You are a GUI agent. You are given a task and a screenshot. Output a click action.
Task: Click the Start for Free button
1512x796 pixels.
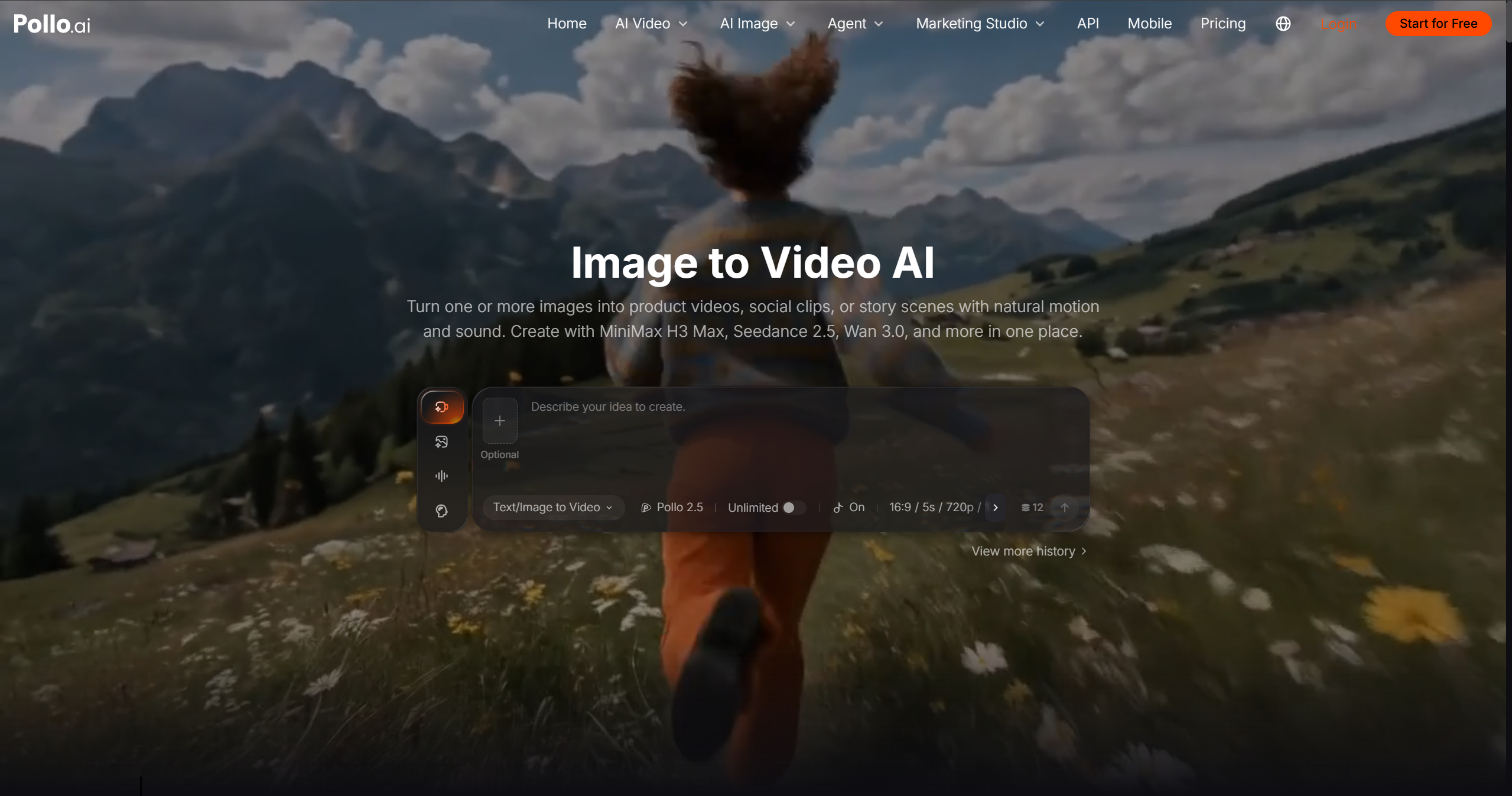pos(1438,24)
